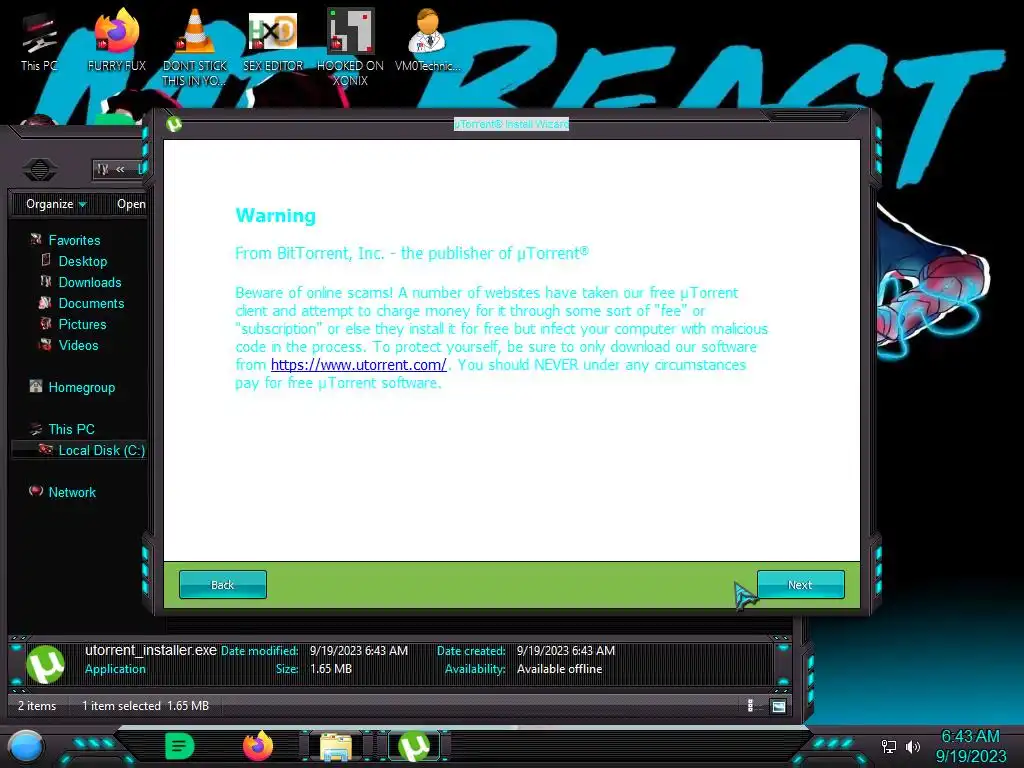Select This PC in navigation pane
This screenshot has width=1024, height=768.
point(71,429)
